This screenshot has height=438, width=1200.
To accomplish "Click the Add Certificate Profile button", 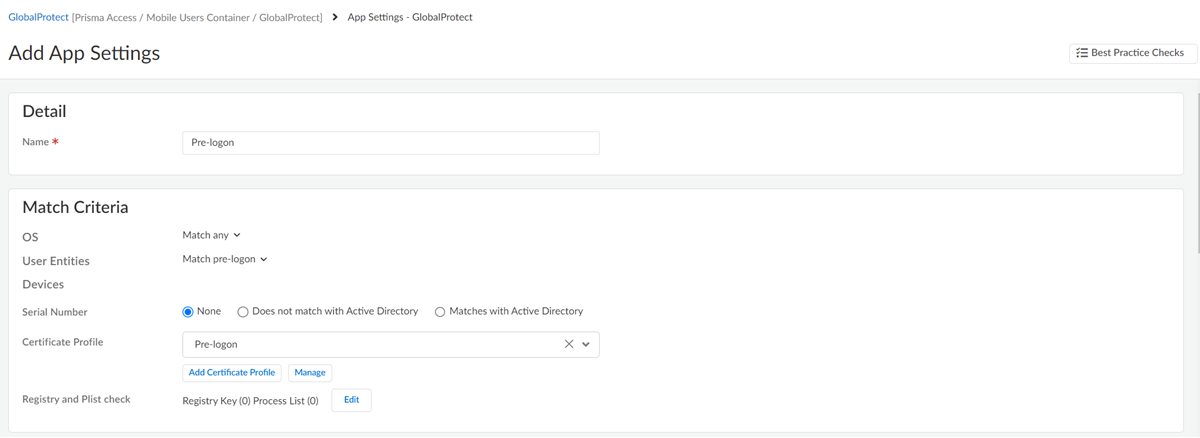I will click(x=232, y=372).
